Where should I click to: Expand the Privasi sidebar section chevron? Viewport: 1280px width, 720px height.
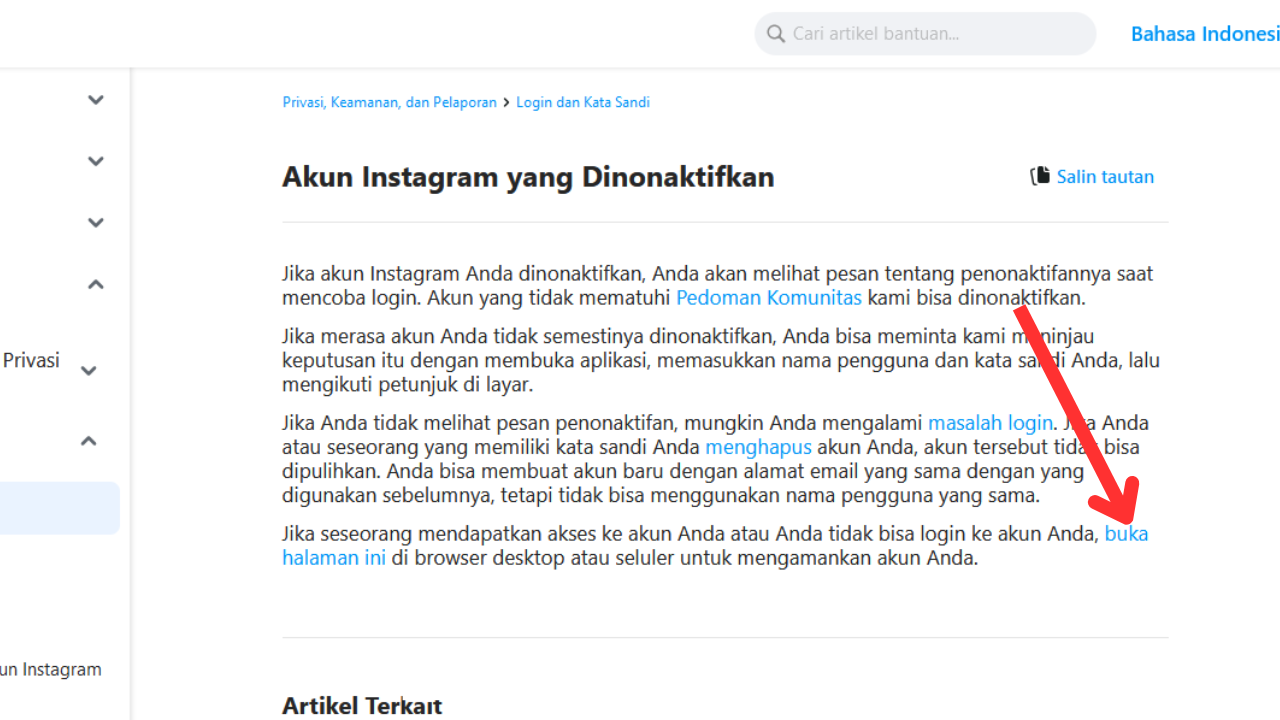88,371
